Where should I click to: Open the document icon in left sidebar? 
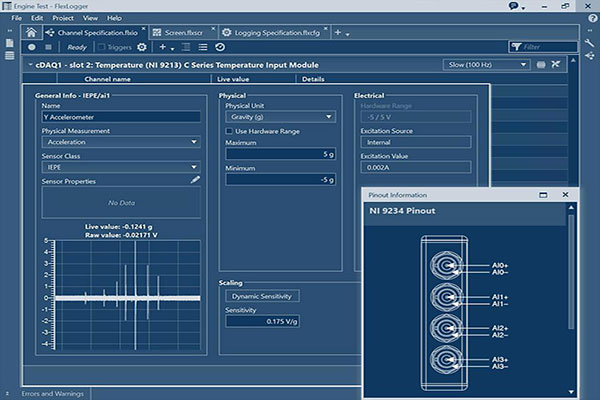[x=10, y=43]
